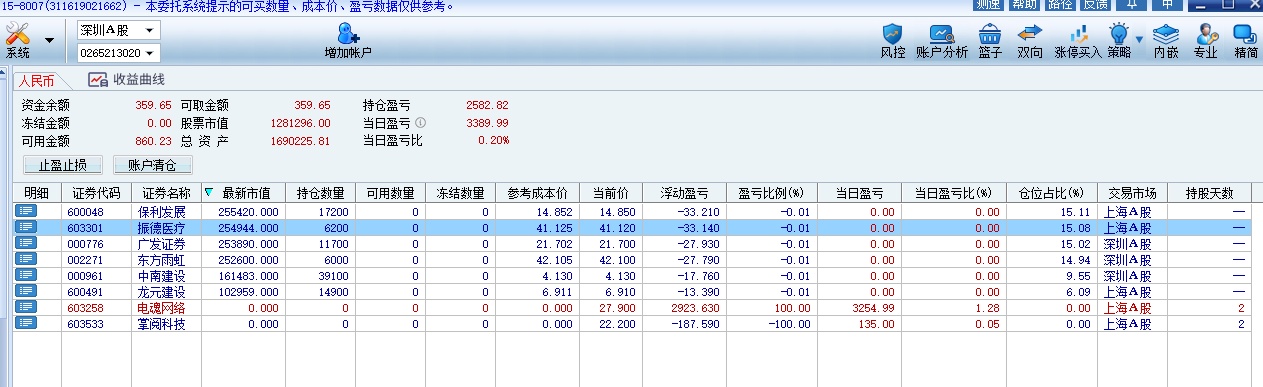1263x387 pixels.
Task: Sort by 当前价 column header
Action: (x=611, y=192)
